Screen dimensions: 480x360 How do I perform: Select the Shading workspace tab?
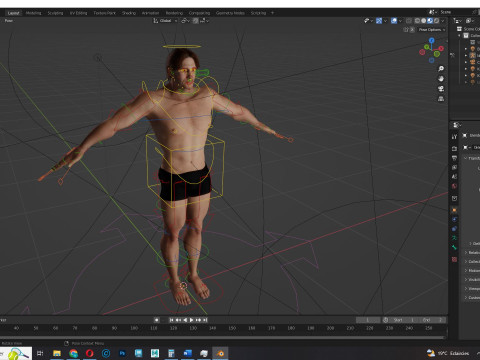pyautogui.click(x=129, y=13)
